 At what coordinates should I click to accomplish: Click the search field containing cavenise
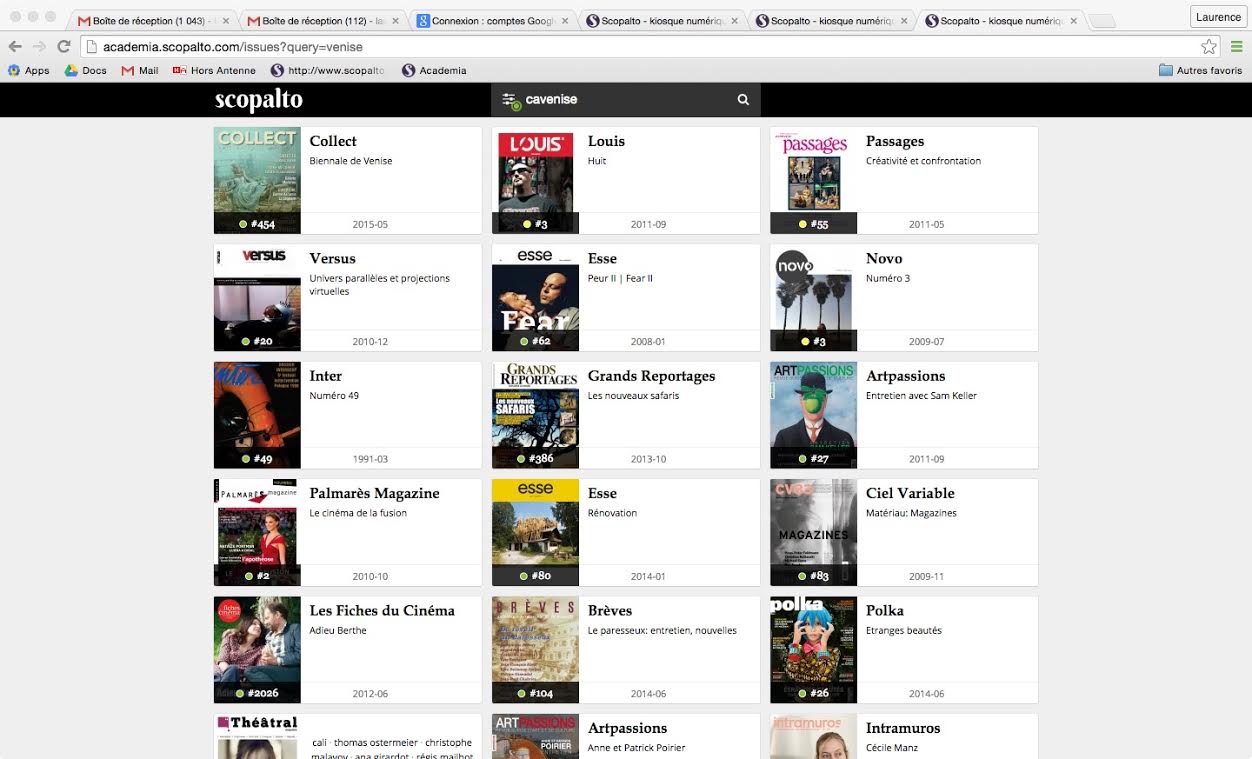tap(626, 99)
